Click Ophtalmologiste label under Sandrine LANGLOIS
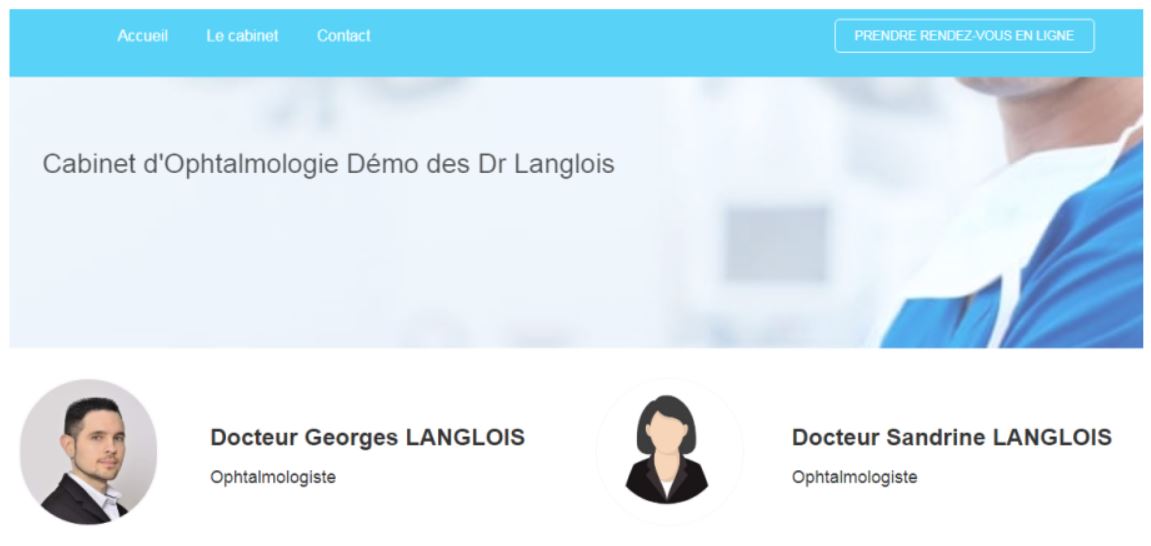The image size is (1151, 546). (x=854, y=477)
